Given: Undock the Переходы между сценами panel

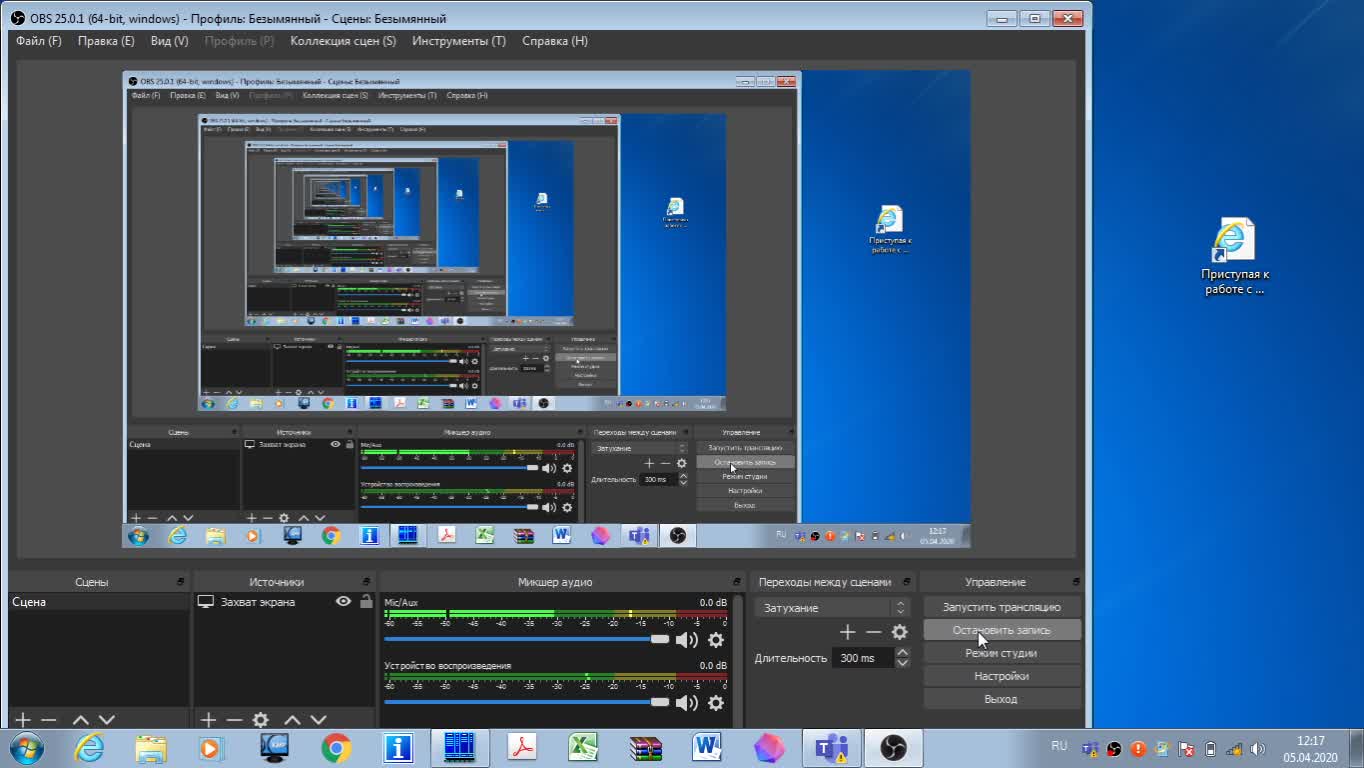Looking at the screenshot, I should [x=907, y=582].
